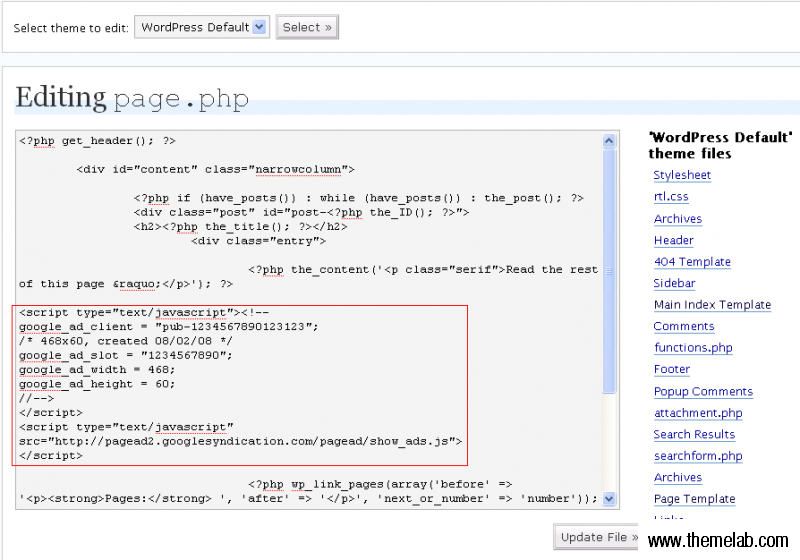The image size is (800, 560).
Task: Open the rtl.css theme file
Action: pos(671,196)
